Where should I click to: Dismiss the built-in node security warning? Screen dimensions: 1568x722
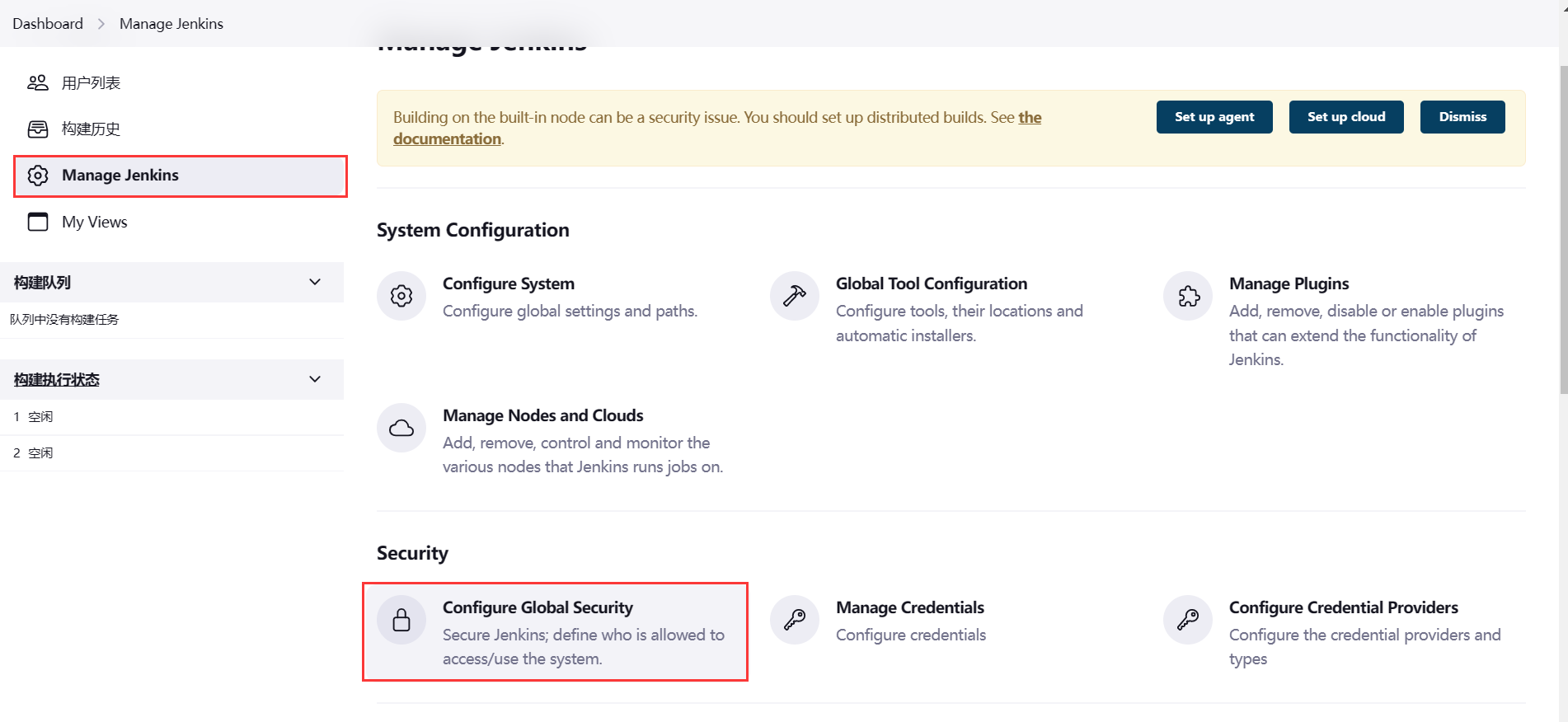[1462, 117]
